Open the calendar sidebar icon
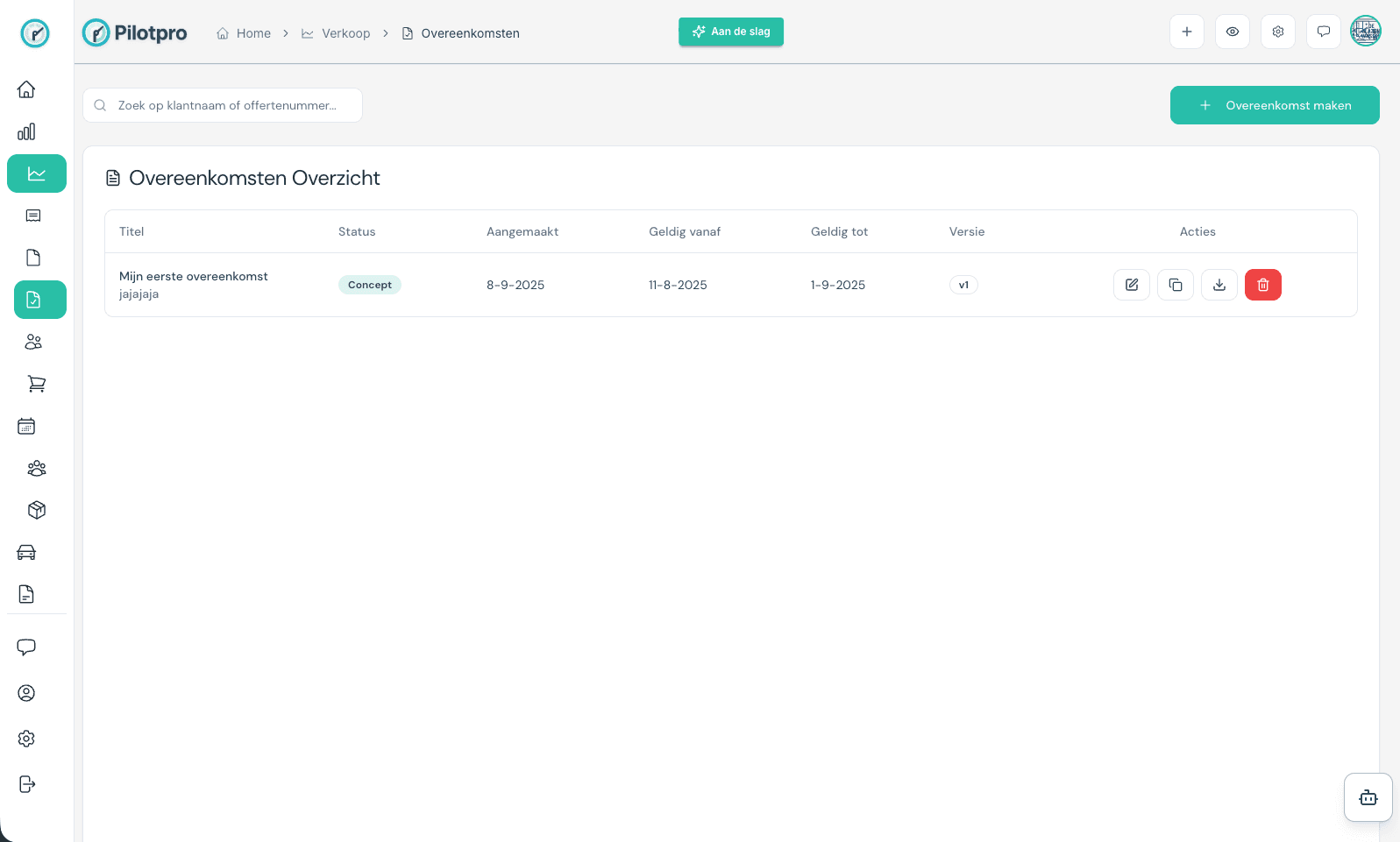1400x842 pixels. pyautogui.click(x=26, y=426)
